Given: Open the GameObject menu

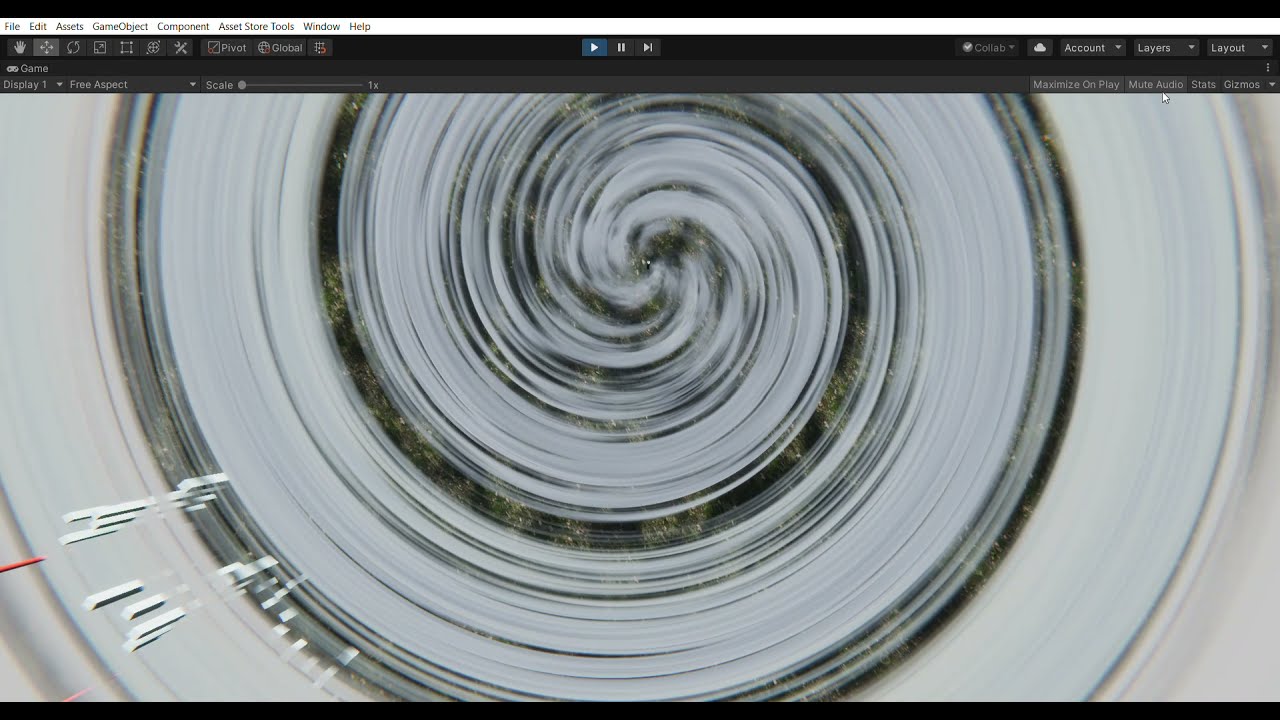Looking at the screenshot, I should [120, 26].
